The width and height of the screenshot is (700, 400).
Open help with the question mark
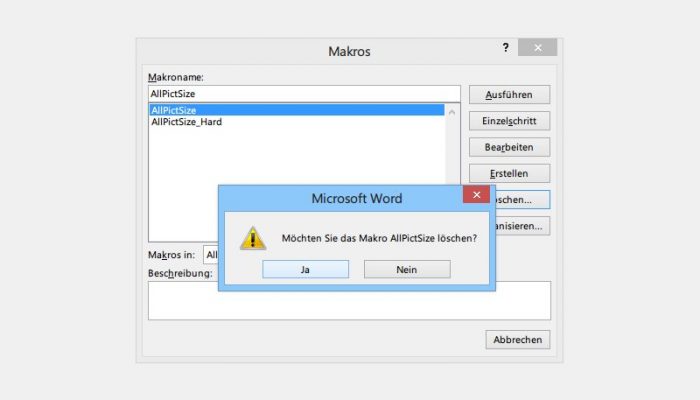tap(505, 48)
